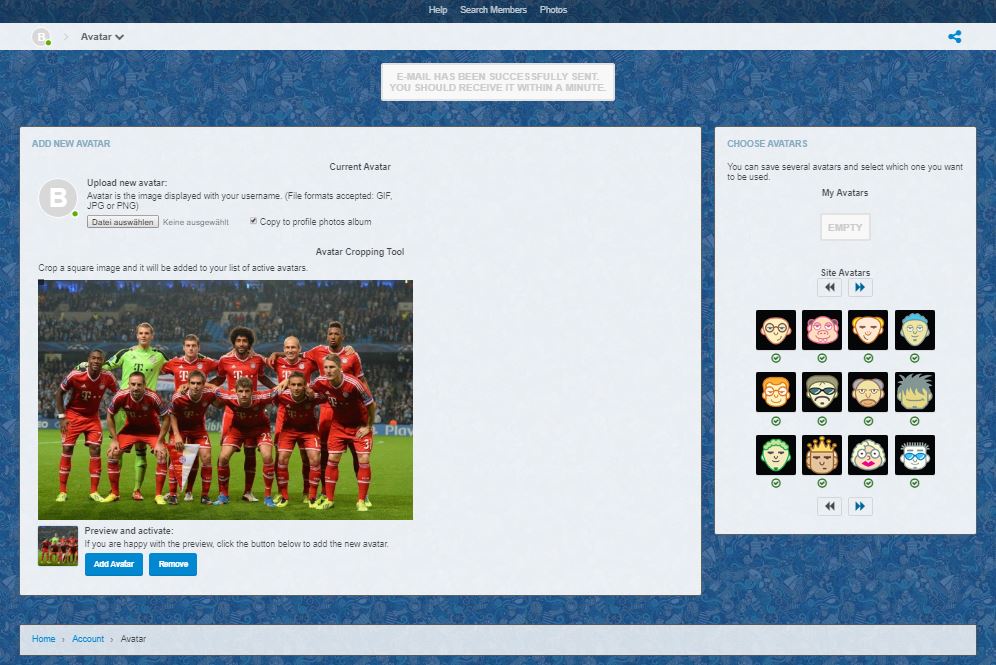Open Search Members in the top menu
The image size is (996, 665).
click(x=493, y=10)
